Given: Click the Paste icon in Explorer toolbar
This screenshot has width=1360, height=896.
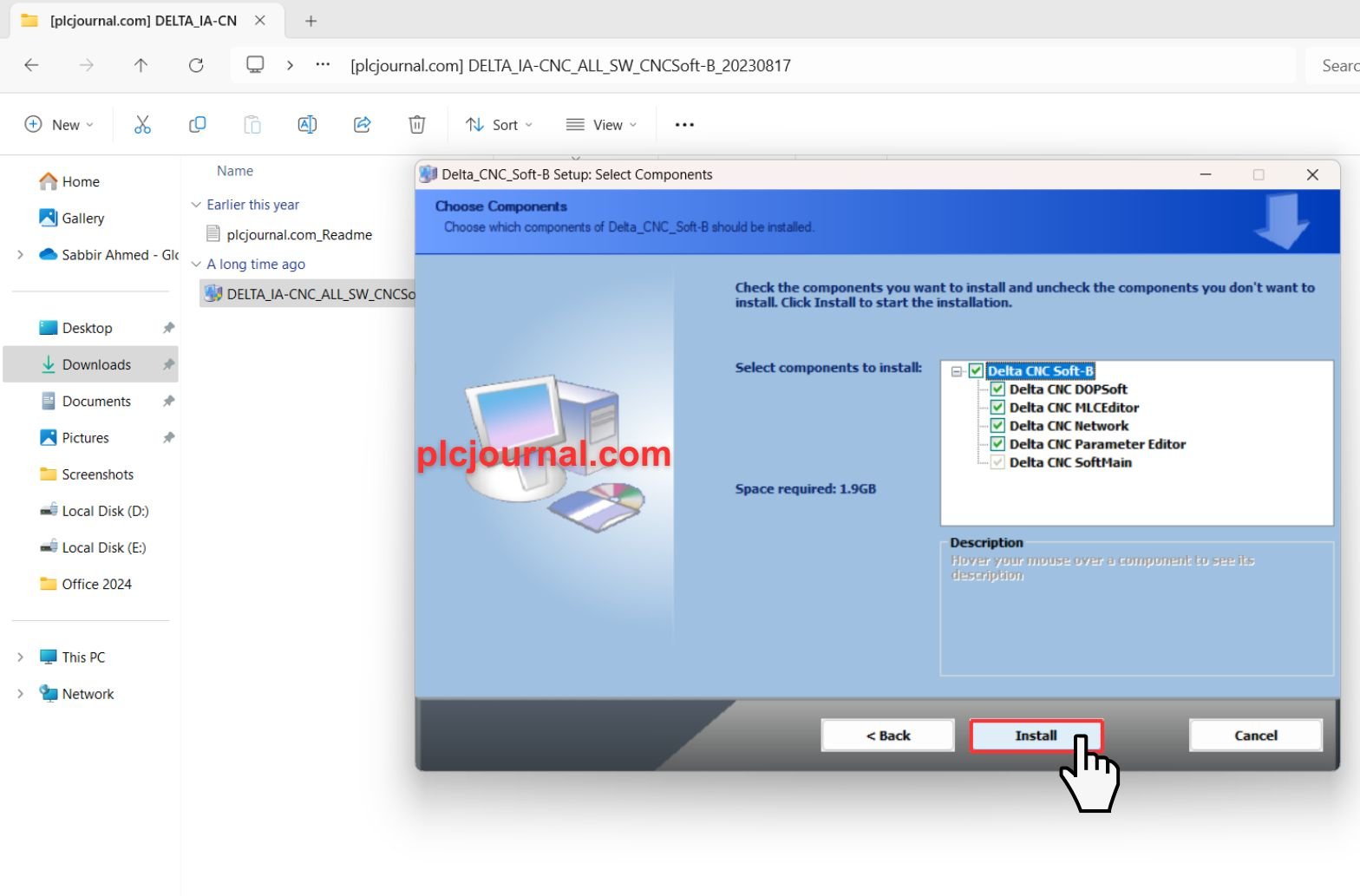Looking at the screenshot, I should click(x=252, y=125).
